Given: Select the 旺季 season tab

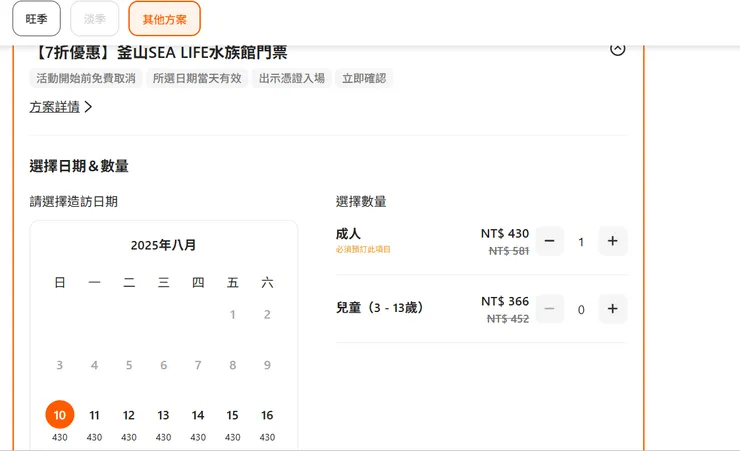Looking at the screenshot, I should tap(36, 19).
